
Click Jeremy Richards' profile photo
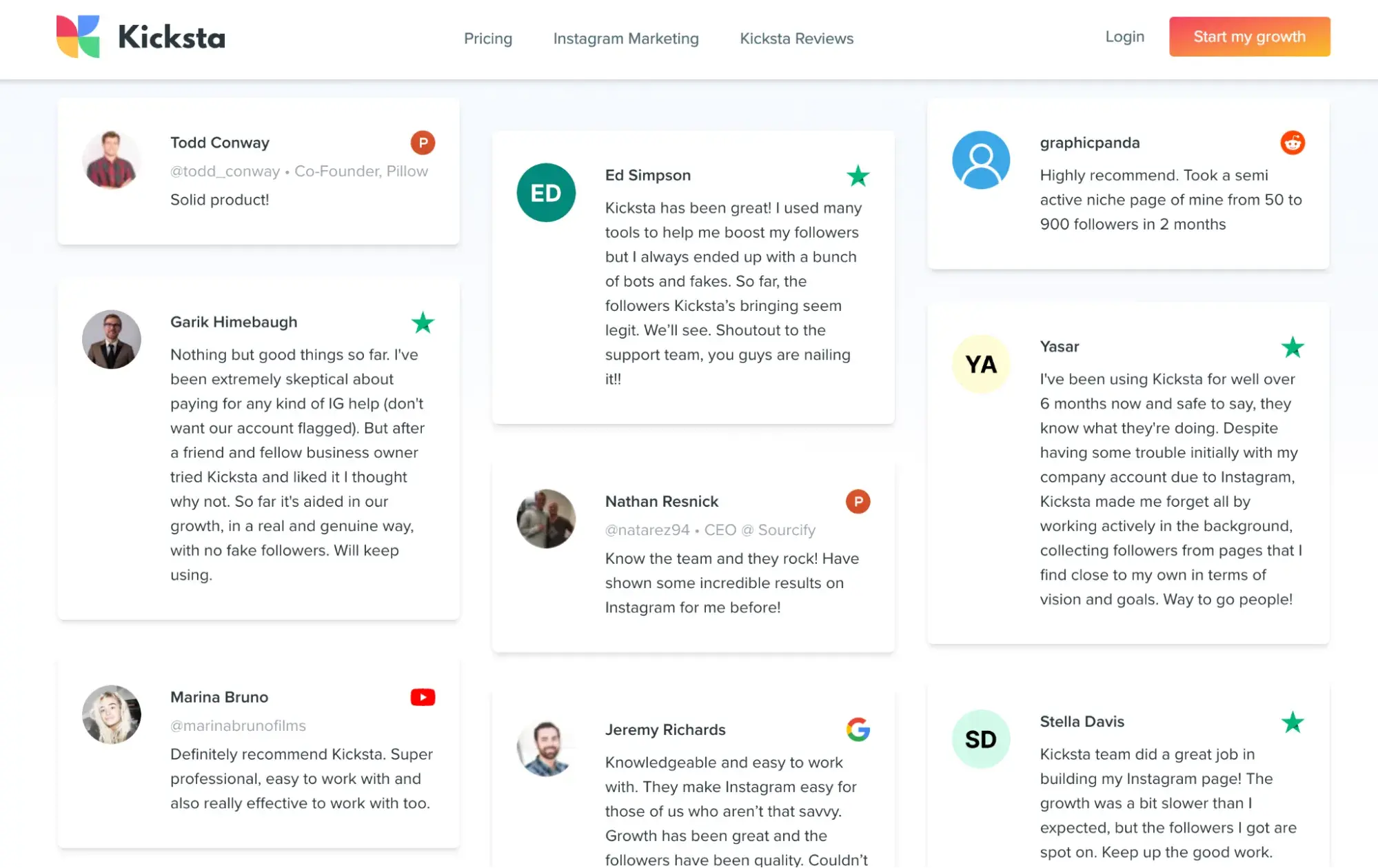click(546, 747)
